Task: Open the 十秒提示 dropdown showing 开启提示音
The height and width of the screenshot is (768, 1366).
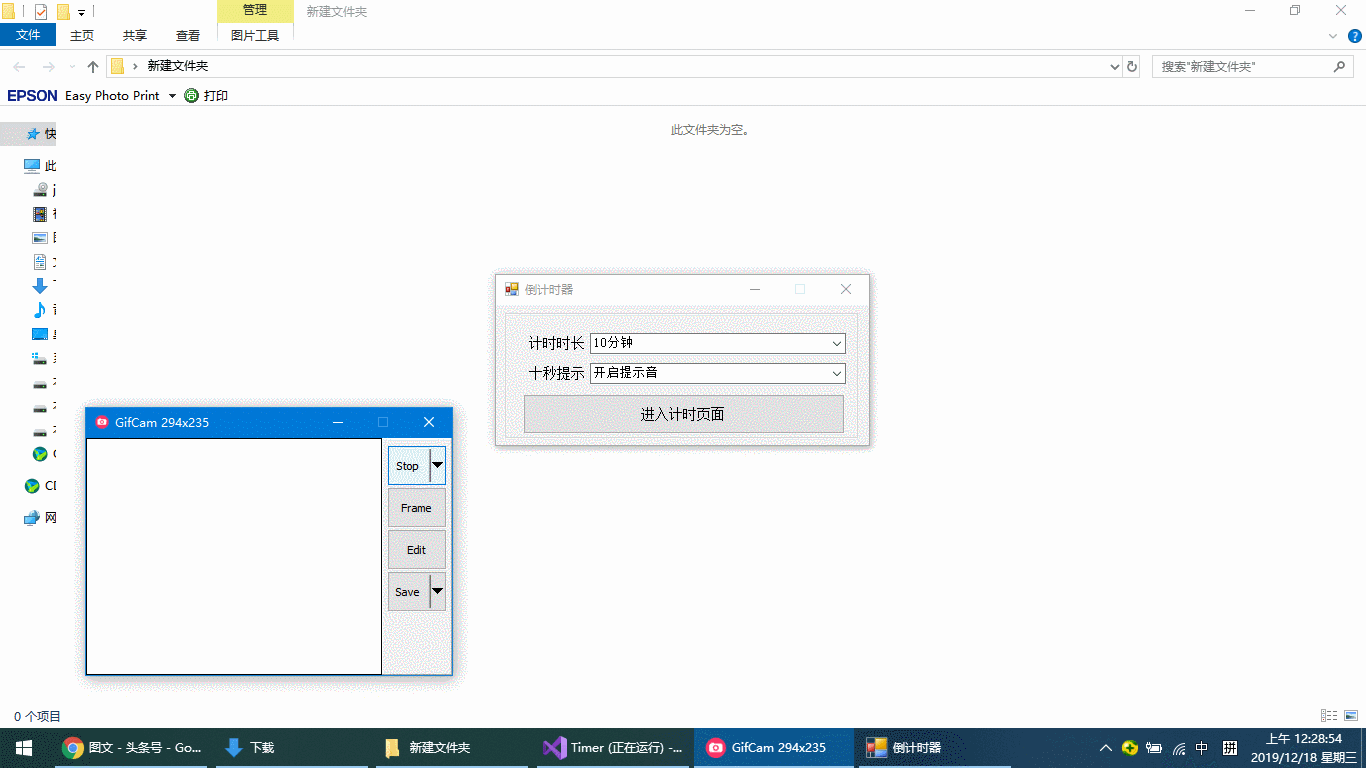Action: click(836, 372)
